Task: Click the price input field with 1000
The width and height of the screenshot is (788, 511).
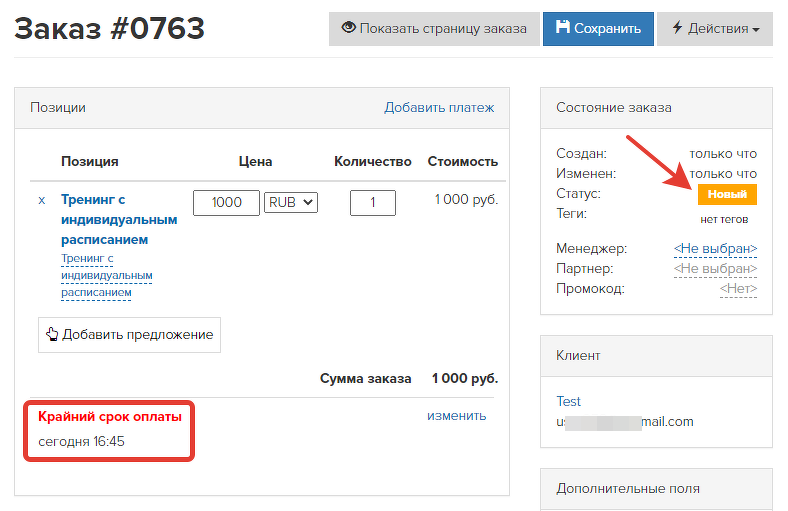Action: pyautogui.click(x=226, y=202)
